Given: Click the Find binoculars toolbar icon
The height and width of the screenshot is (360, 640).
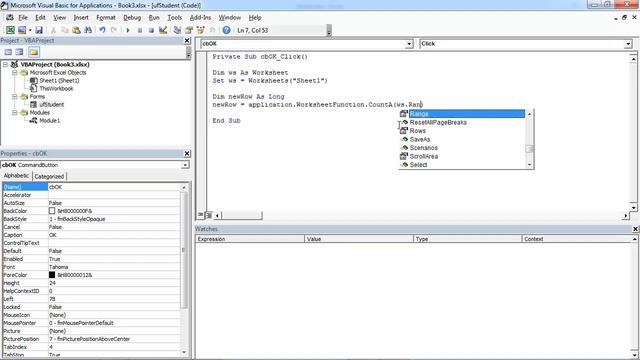Looking at the screenshot, I should click(88, 30).
